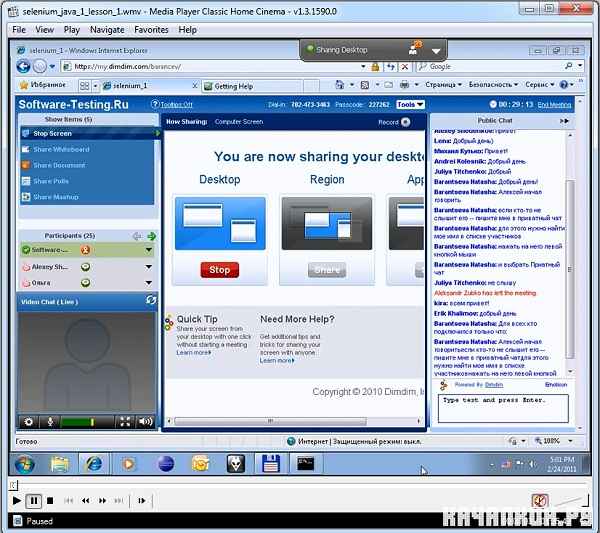Click the Desktop sharing thumbnail
The height and width of the screenshot is (533, 600).
click(x=220, y=223)
